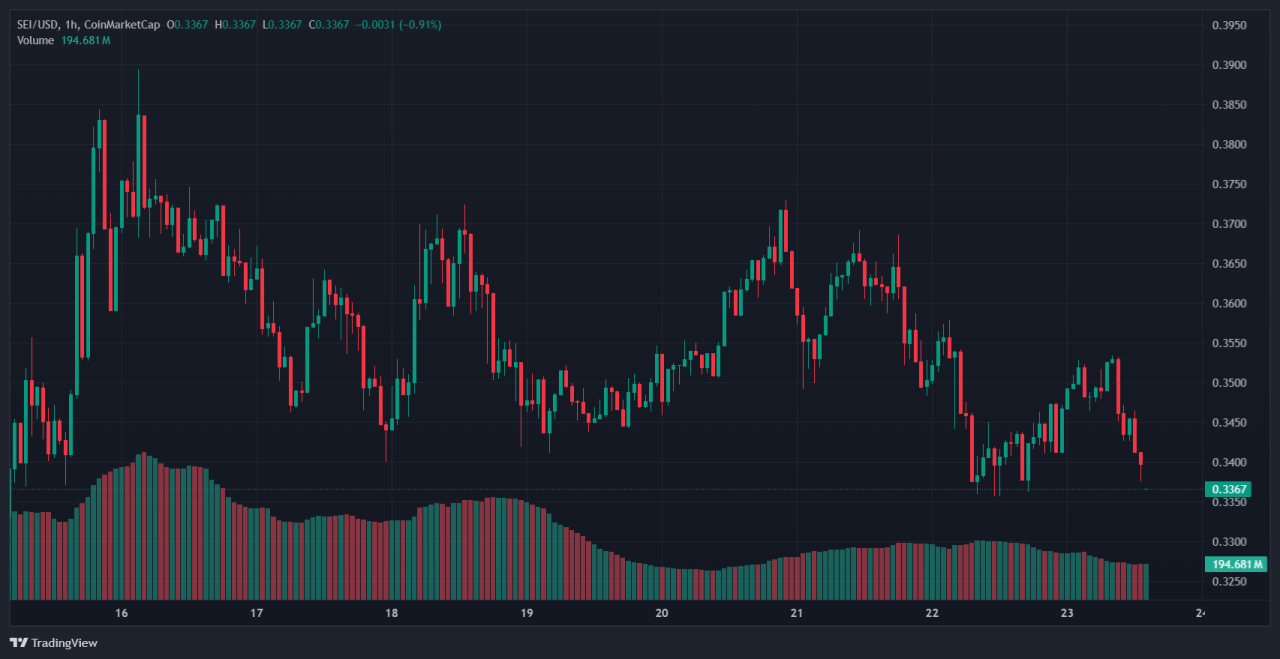Click the volume tag 194.681 M

(x=1236, y=565)
